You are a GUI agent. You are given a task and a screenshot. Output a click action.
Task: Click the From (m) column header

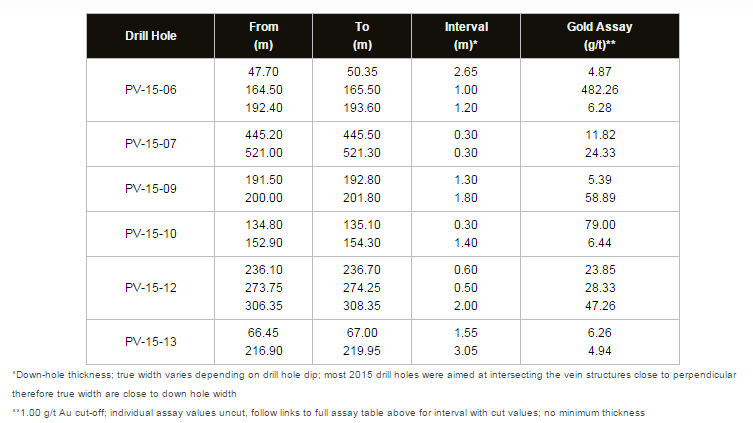click(263, 36)
